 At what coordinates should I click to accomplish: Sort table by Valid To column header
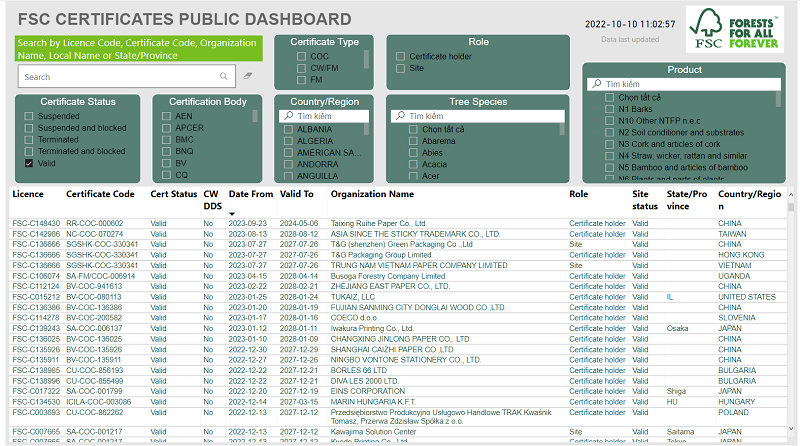(x=296, y=194)
